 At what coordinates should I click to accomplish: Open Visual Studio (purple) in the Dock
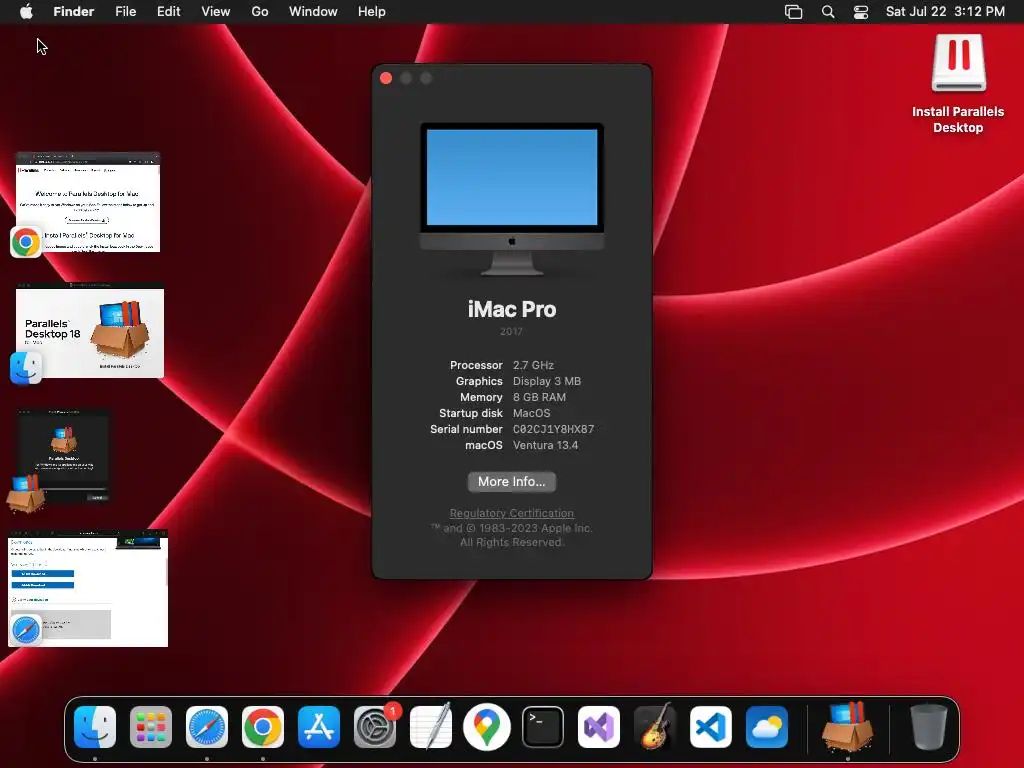point(599,727)
